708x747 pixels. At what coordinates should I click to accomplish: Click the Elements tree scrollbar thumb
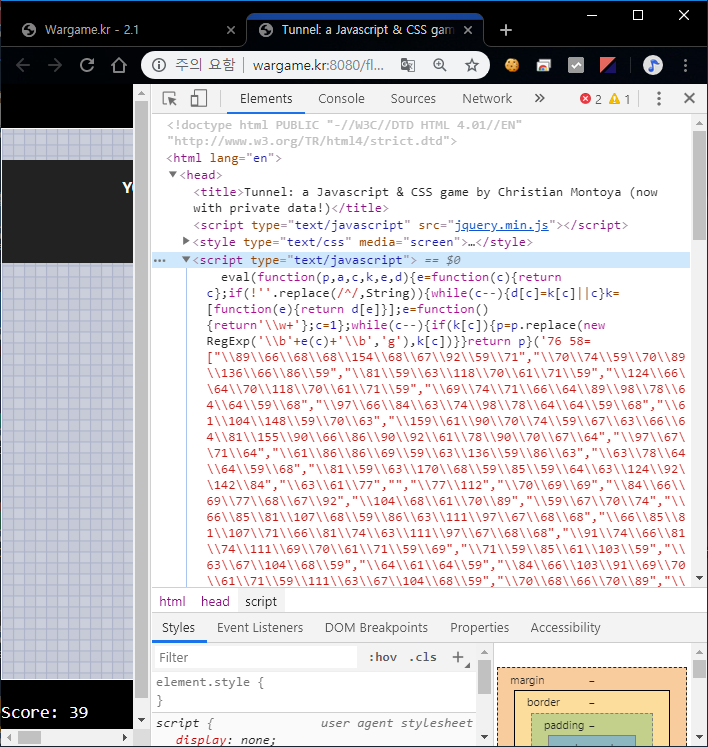(699, 185)
